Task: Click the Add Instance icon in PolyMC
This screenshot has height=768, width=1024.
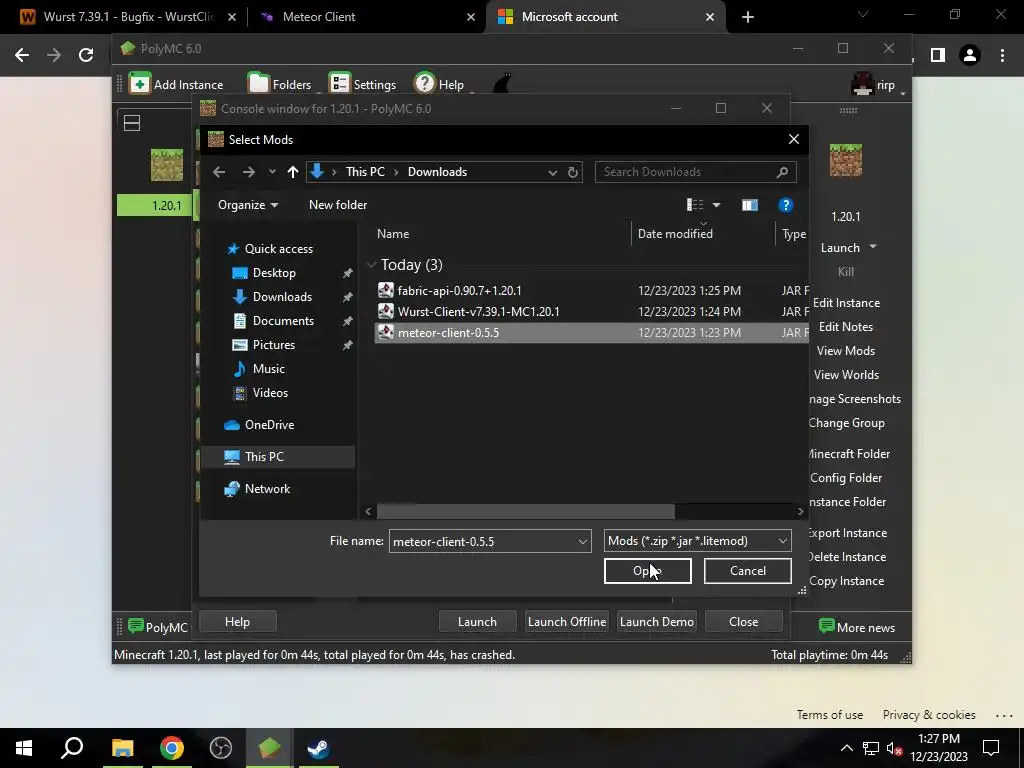Action: (139, 84)
